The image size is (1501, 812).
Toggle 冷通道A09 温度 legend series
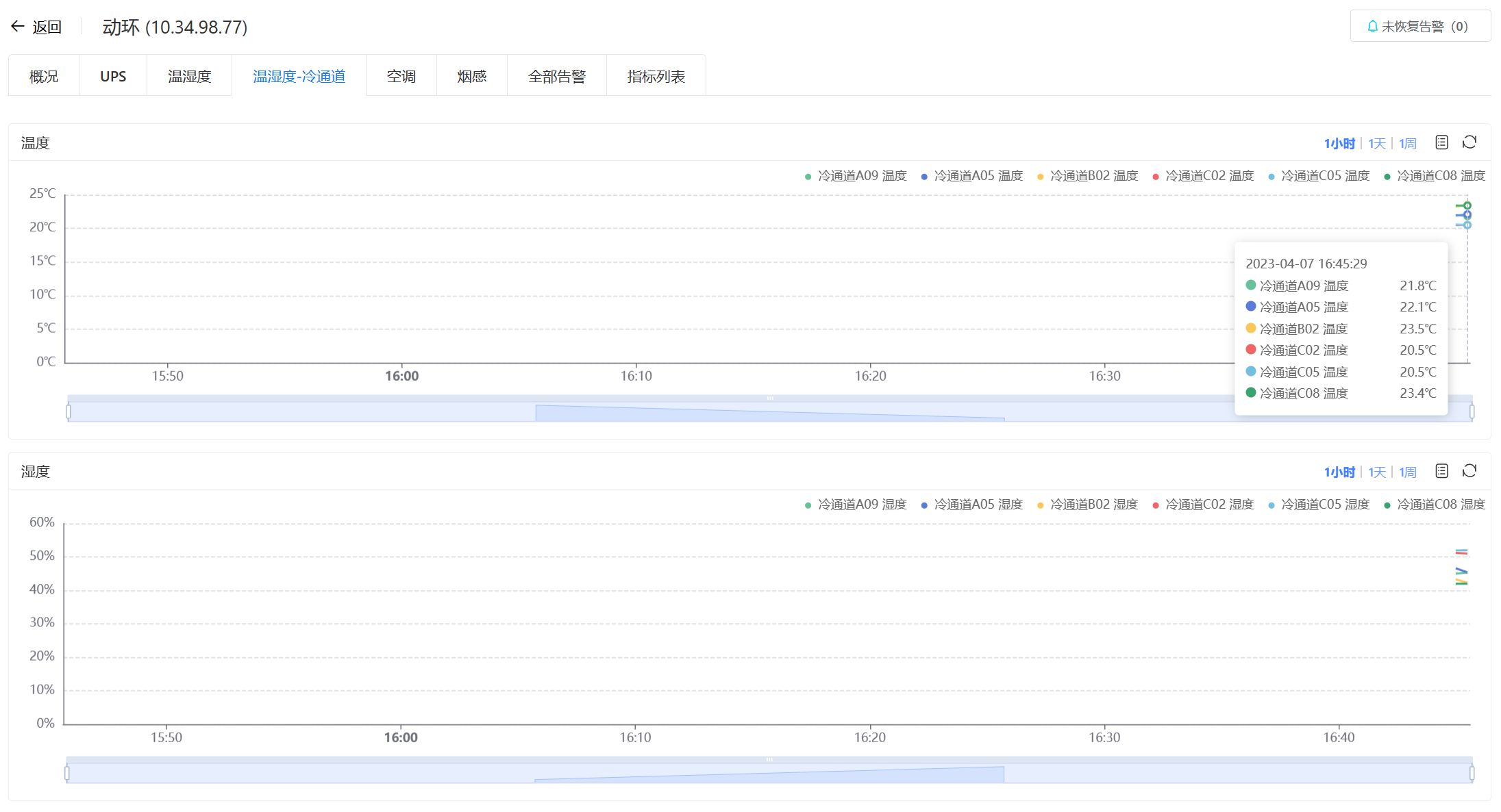pyautogui.click(x=856, y=176)
